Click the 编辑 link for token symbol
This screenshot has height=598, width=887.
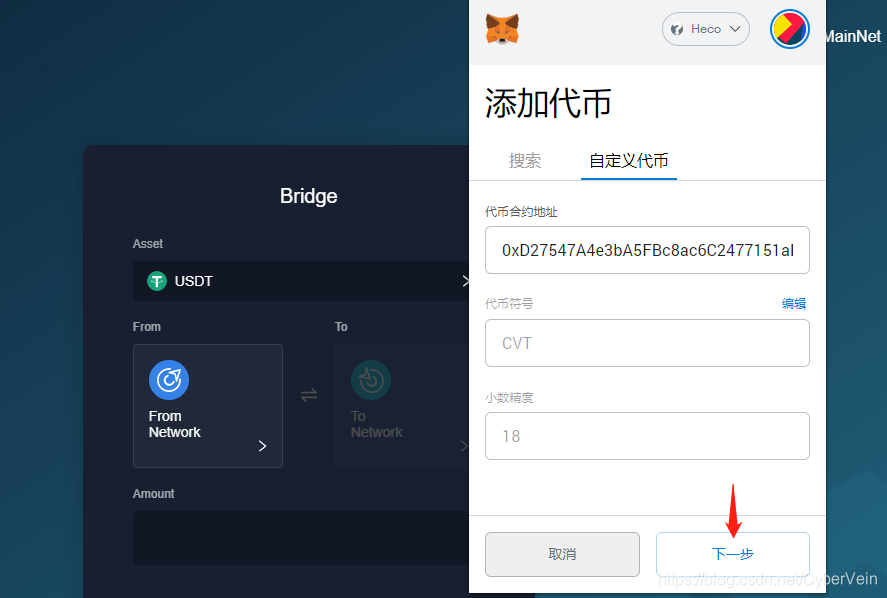tap(794, 304)
